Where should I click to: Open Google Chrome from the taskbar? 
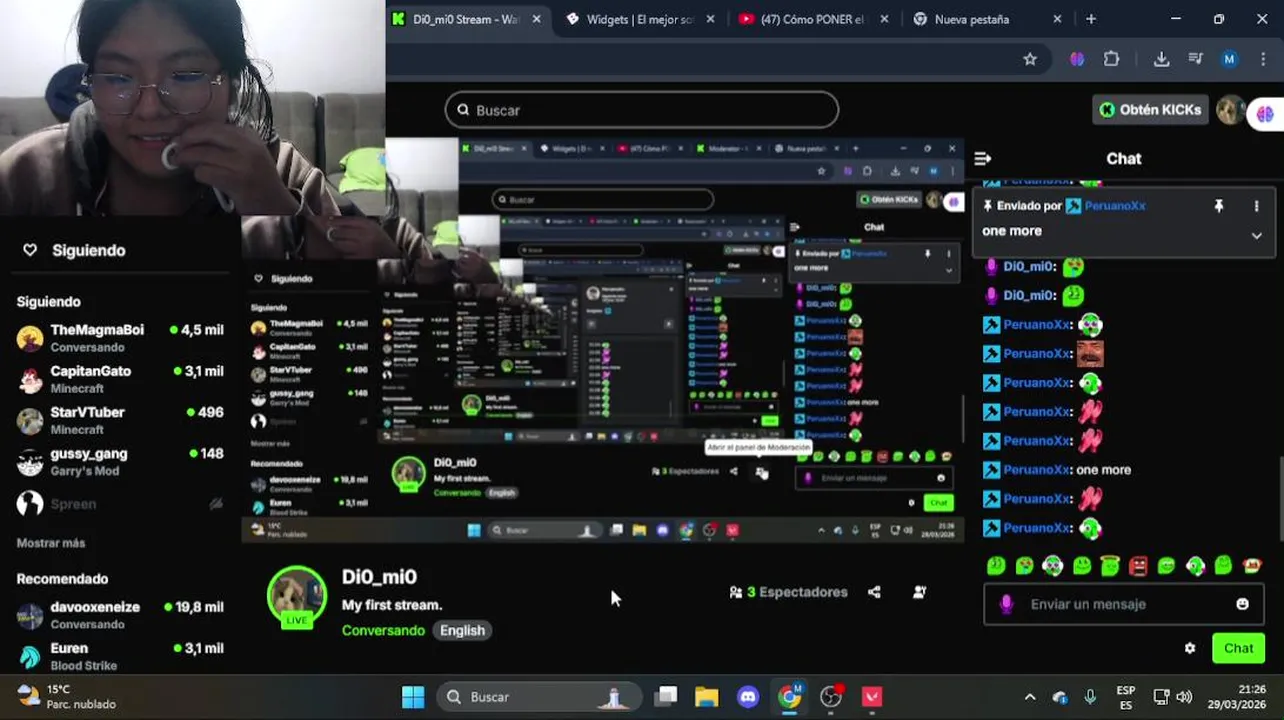[790, 697]
